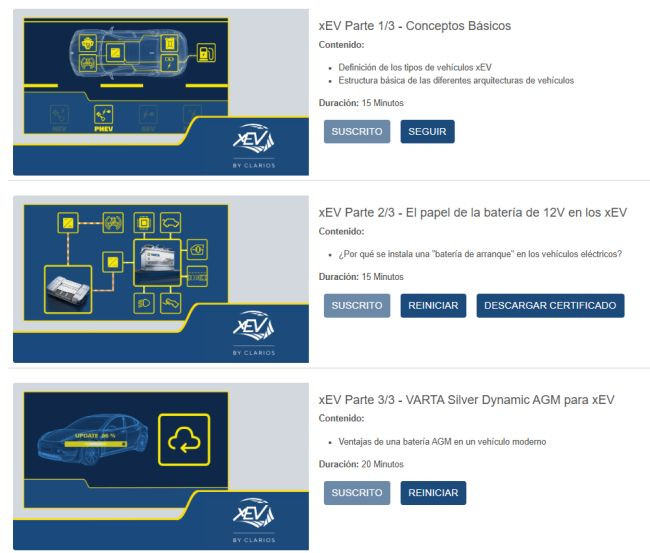The image size is (650, 553).
Task: Open the xEV Parte 2/3 course thumbnail
Action: point(161,279)
